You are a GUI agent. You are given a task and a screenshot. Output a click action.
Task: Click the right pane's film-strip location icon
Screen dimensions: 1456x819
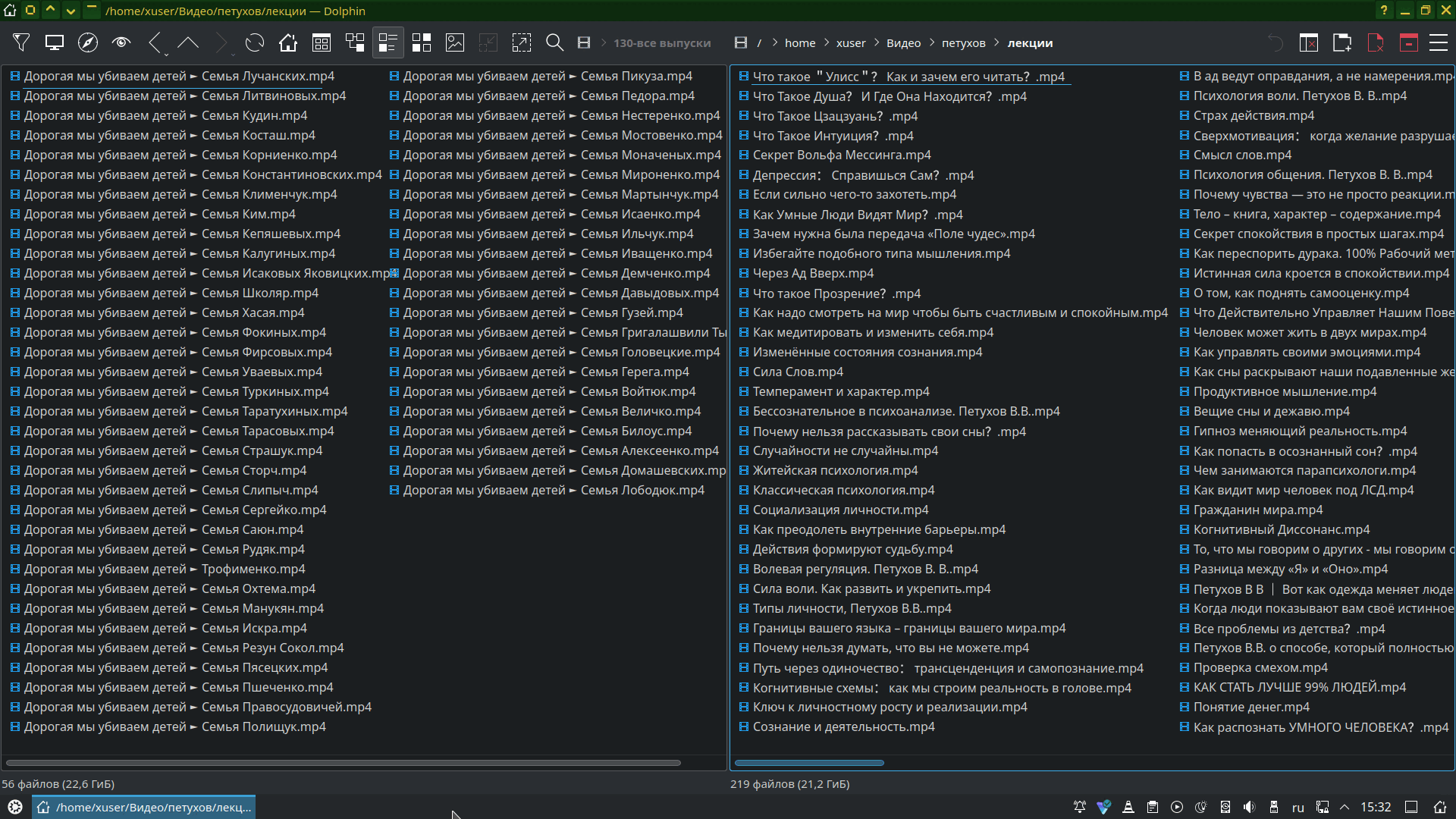[741, 43]
